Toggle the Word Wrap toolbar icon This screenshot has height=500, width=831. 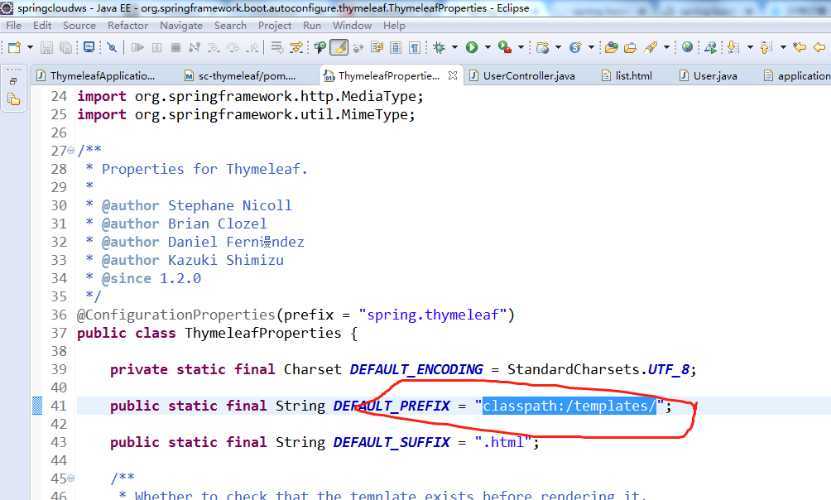[x=377, y=48]
